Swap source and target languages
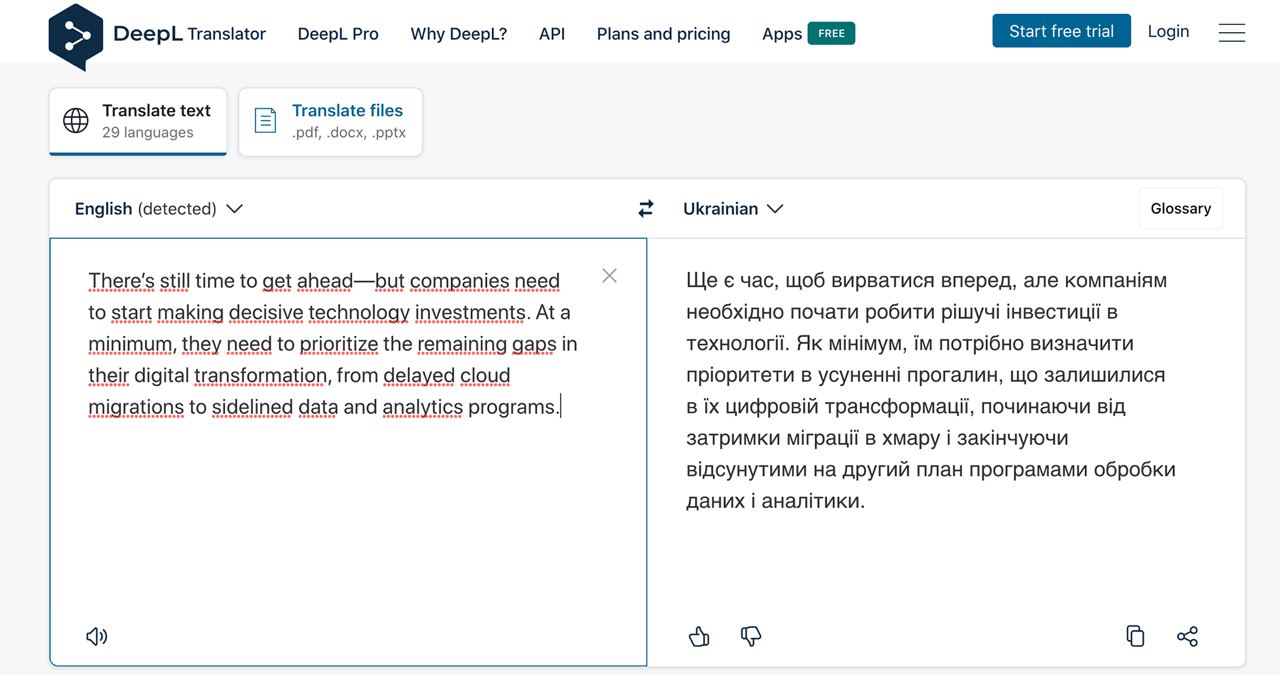The height and width of the screenshot is (675, 1280). click(x=646, y=209)
